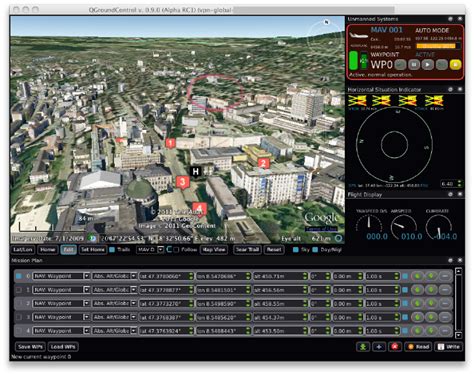Remove waypoint 4 with its minus button
Image resolution: width=474 pixels, height=374 pixels.
445,331
